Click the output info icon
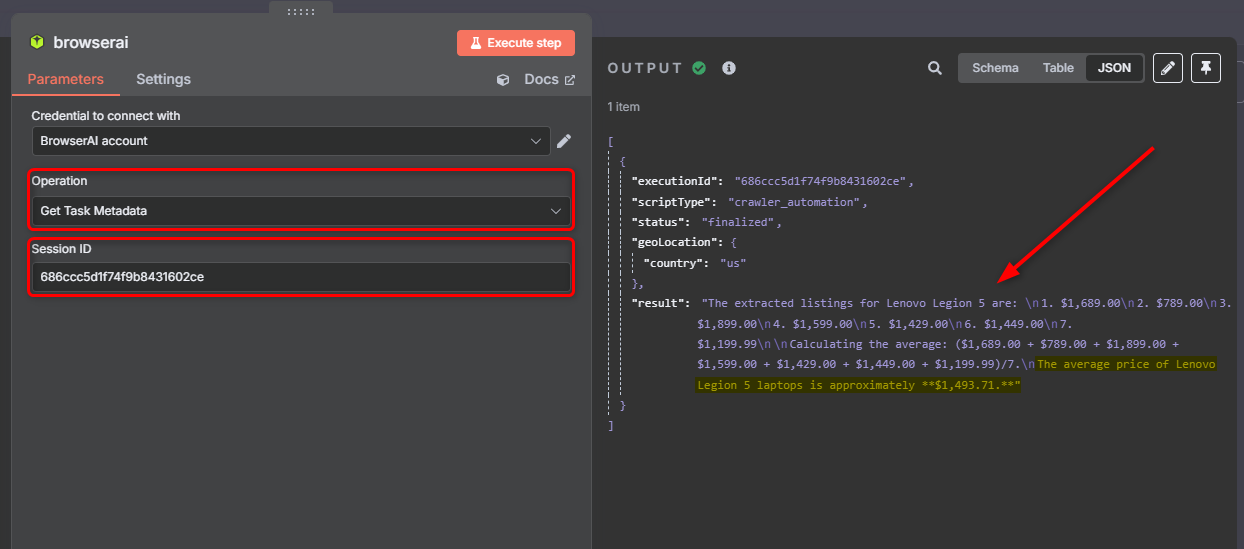 point(729,68)
